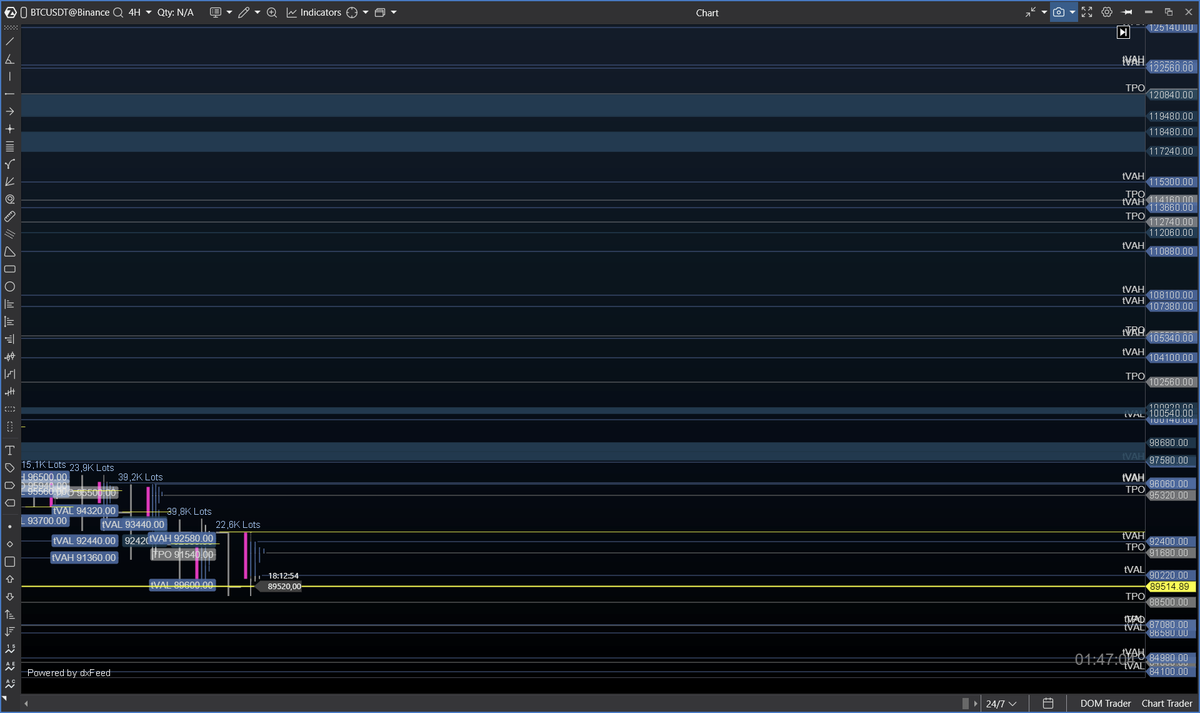Select the angle drawing tool
The height and width of the screenshot is (713, 1200).
(10, 59)
